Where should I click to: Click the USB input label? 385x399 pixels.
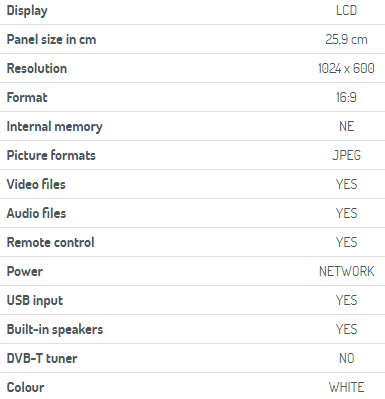(x=35, y=301)
